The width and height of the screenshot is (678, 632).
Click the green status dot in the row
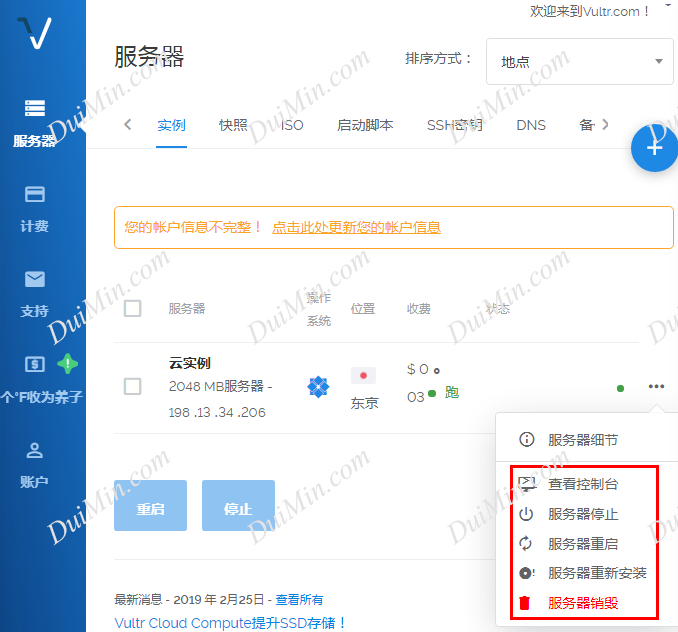pyautogui.click(x=620, y=388)
